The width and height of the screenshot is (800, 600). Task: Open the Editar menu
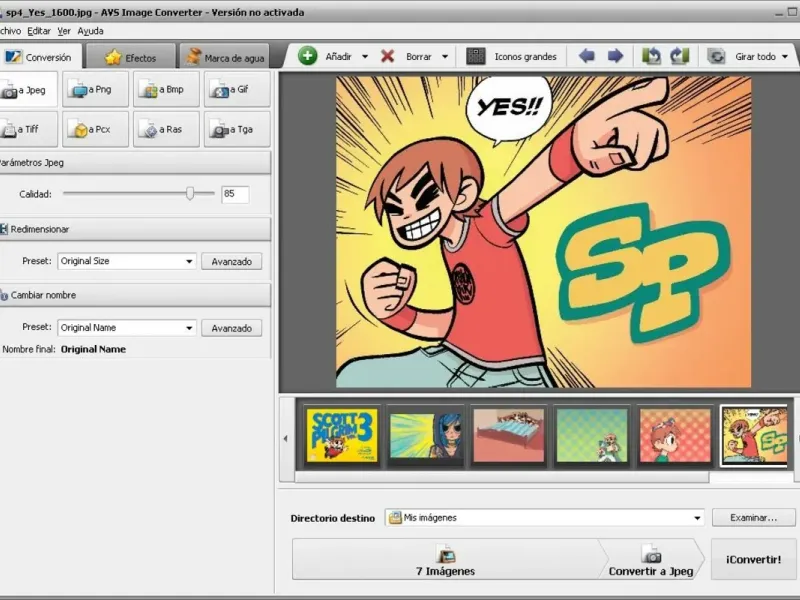tap(39, 31)
